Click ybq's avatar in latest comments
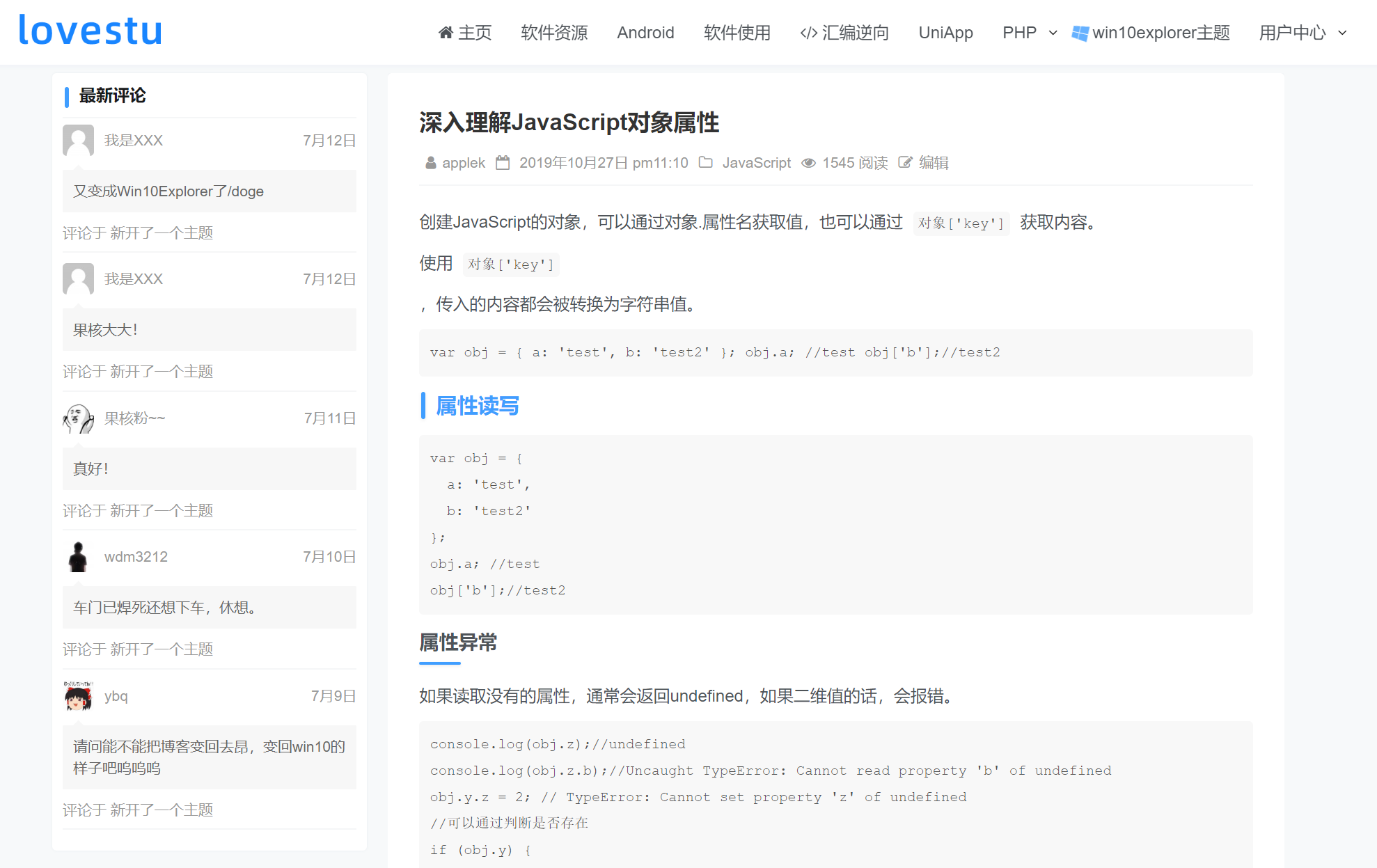Screen dimensions: 1377x868 point(78,696)
